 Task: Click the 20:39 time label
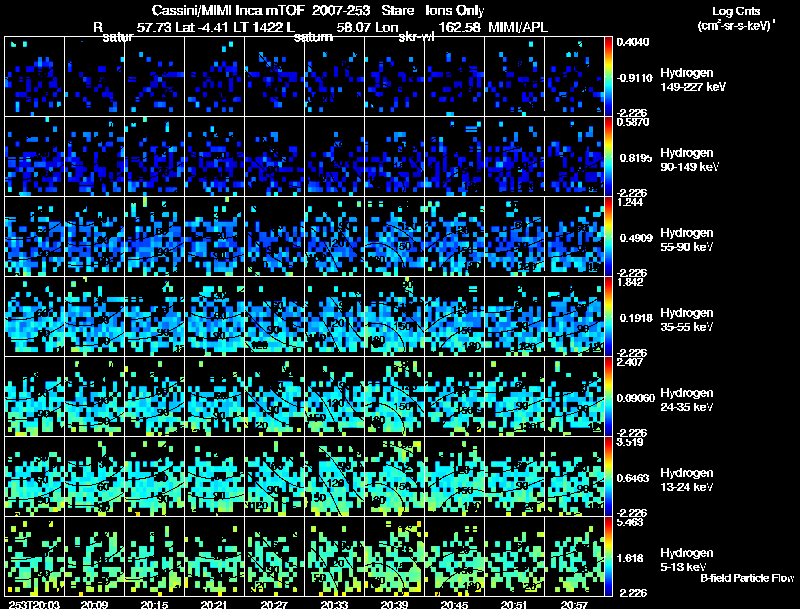pos(394,604)
